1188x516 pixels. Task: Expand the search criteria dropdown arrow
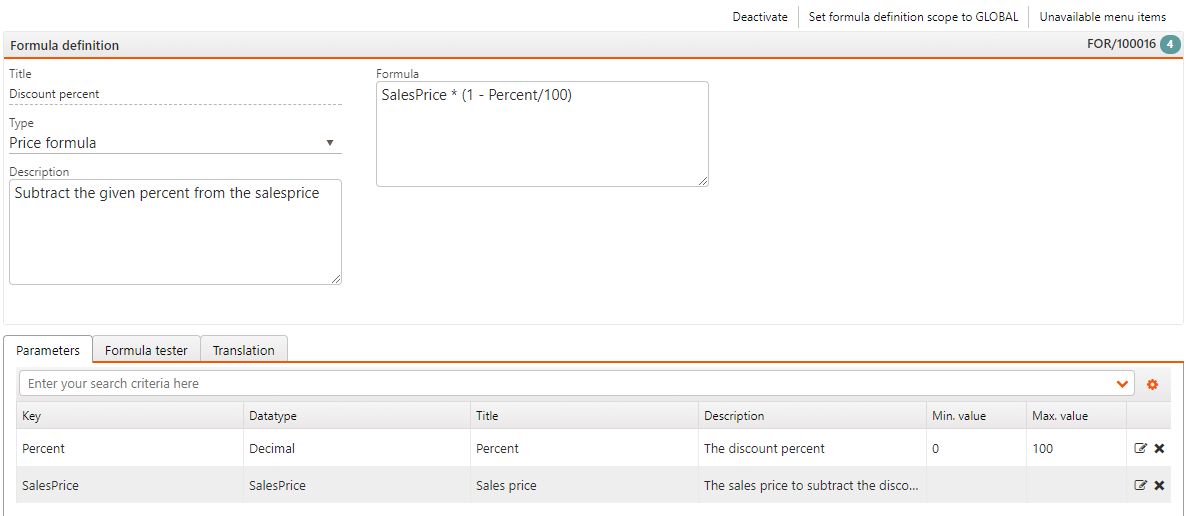pos(1122,384)
